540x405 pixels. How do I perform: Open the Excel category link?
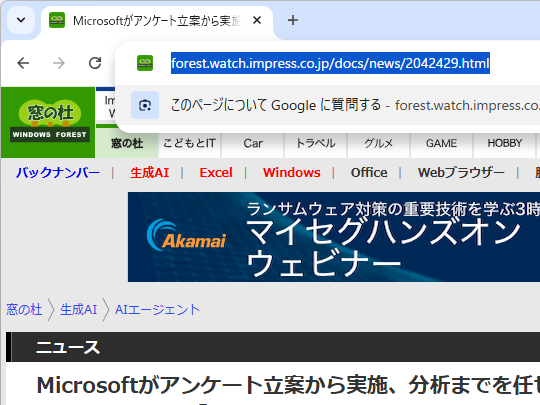[216, 172]
